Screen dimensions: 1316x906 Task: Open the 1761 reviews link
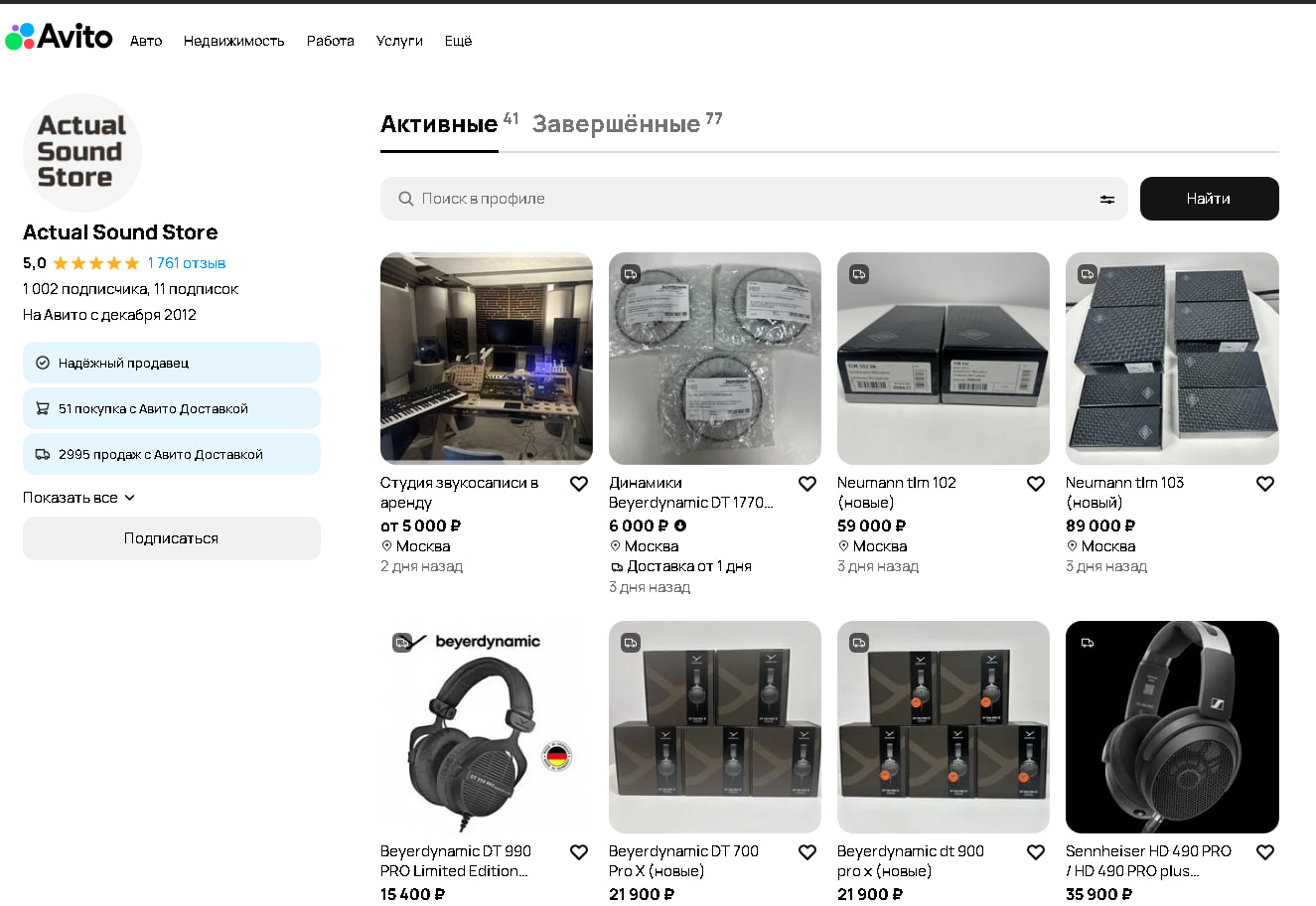coord(187,263)
